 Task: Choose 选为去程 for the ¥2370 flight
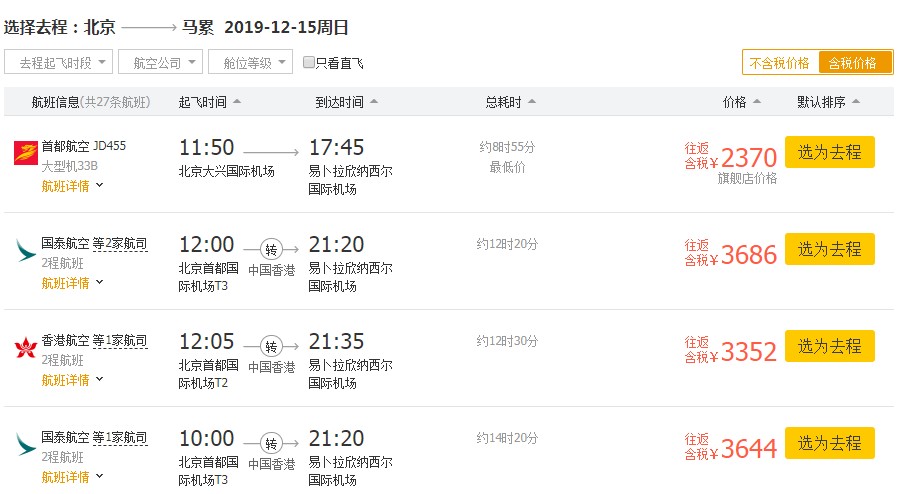829,152
